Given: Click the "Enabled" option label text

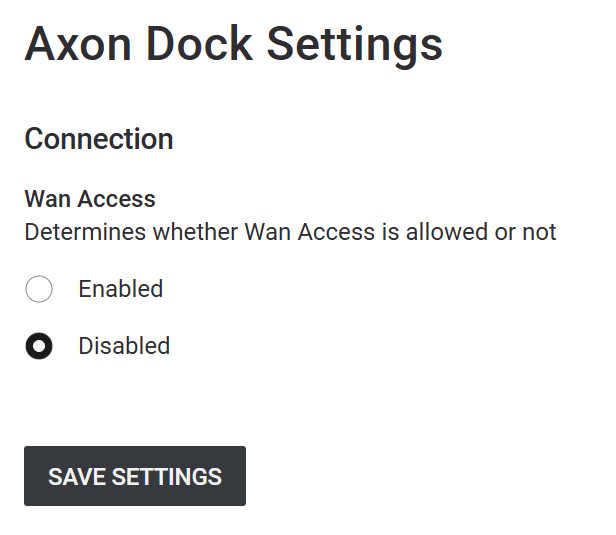Looking at the screenshot, I should pos(120,290).
